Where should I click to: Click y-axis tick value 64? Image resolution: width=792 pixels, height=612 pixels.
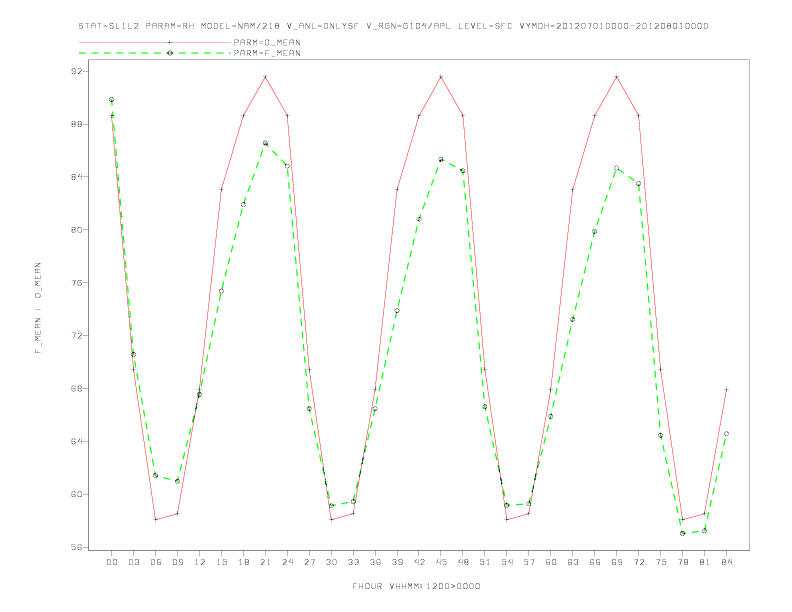[x=76, y=441]
